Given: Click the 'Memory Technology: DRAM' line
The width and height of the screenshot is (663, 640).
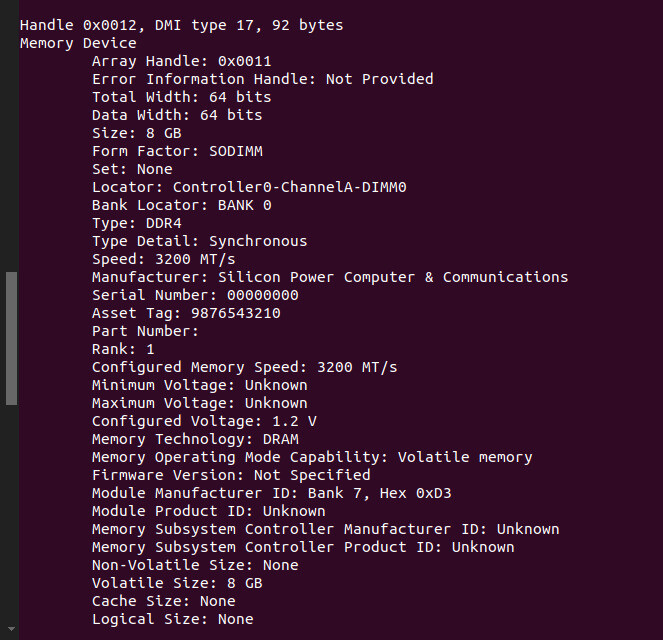Looking at the screenshot, I should tap(195, 439).
